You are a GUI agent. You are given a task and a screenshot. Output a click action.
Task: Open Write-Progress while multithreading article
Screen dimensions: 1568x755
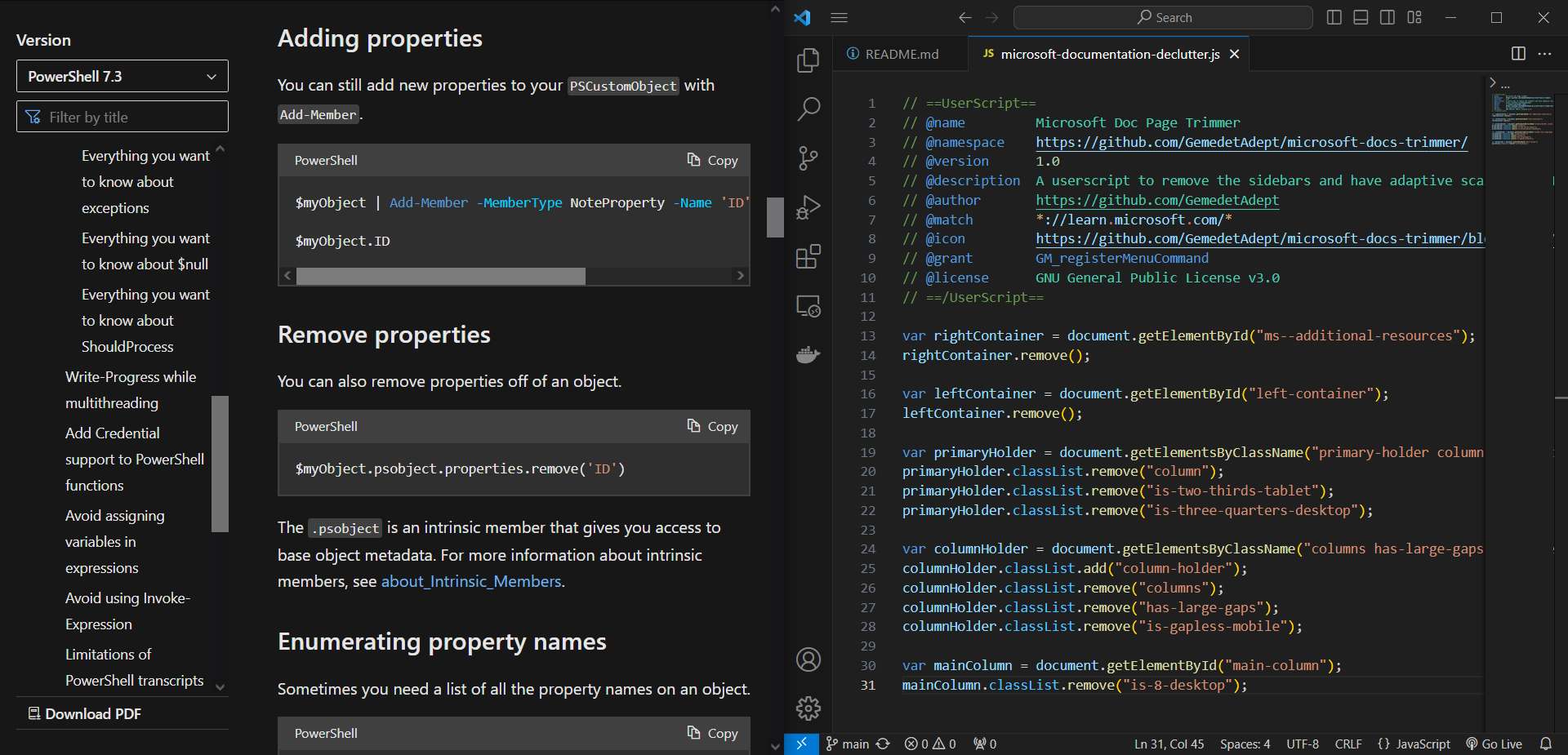(131, 390)
